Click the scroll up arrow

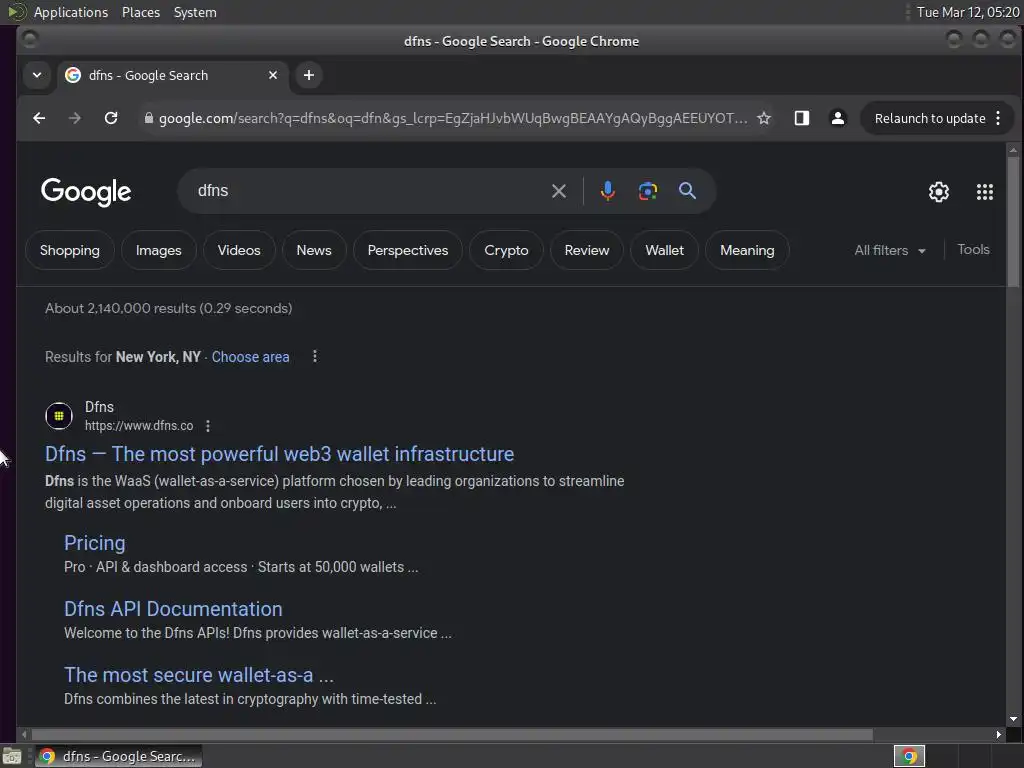1013,150
